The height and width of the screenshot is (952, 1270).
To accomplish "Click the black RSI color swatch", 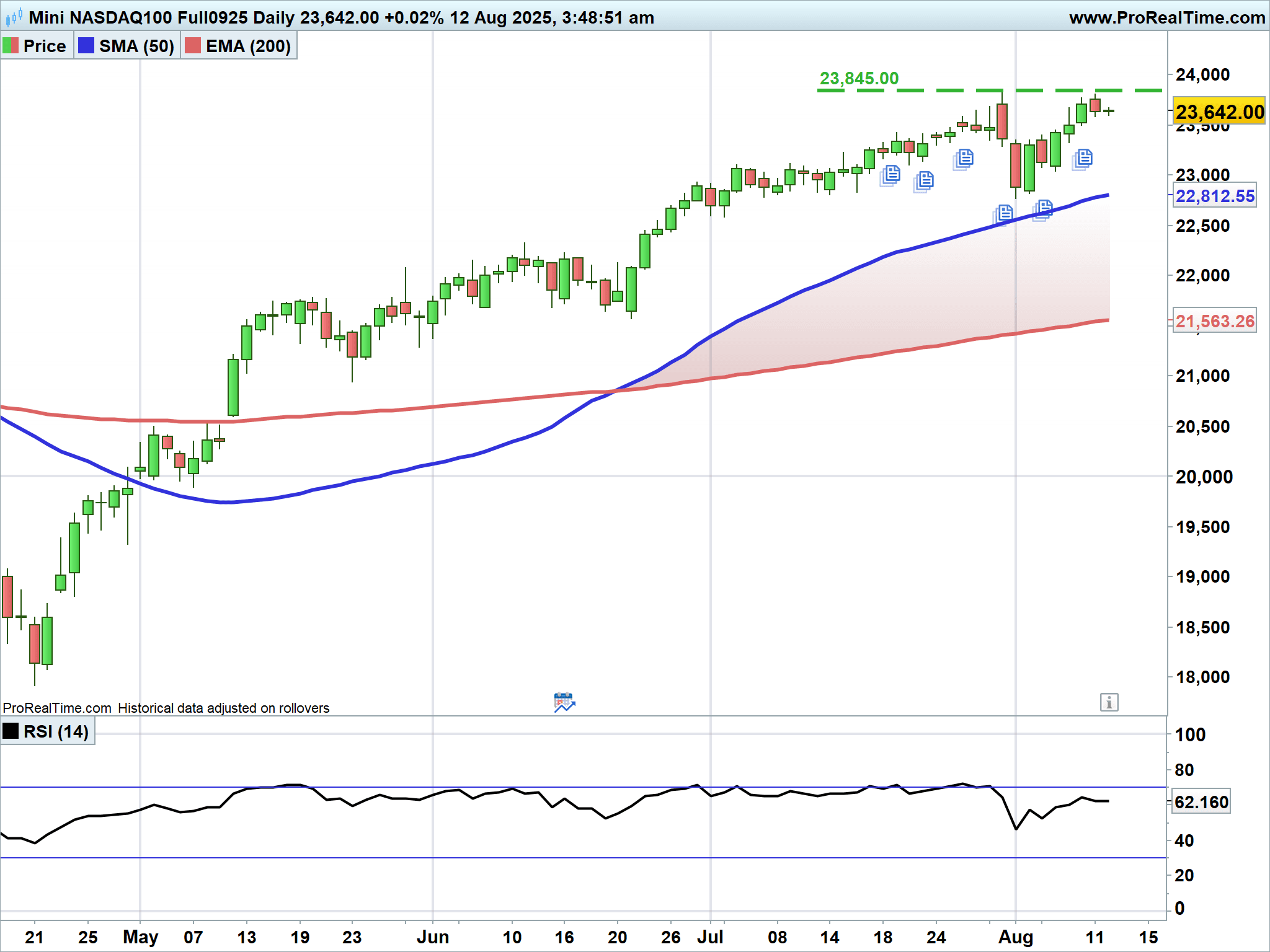I will pyautogui.click(x=11, y=731).
